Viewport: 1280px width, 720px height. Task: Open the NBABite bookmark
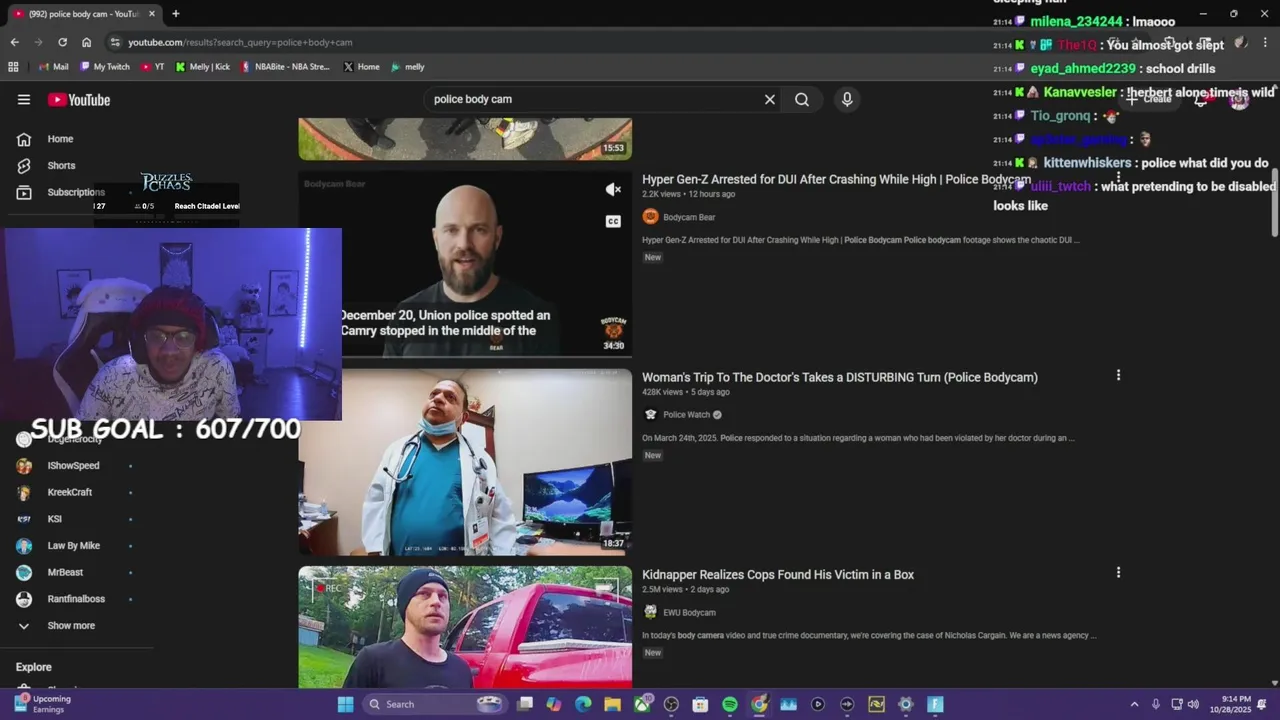(x=285, y=67)
